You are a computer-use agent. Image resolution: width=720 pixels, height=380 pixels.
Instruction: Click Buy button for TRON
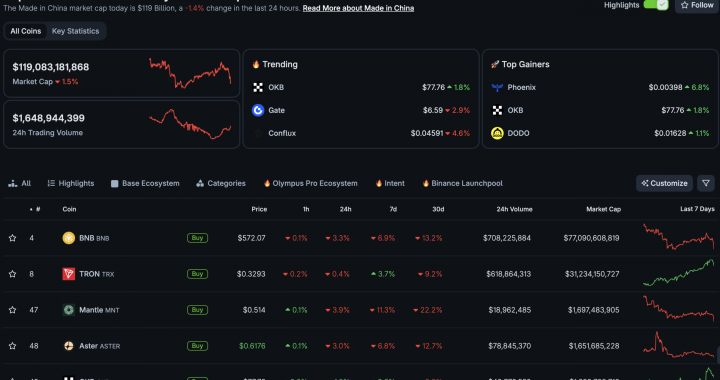coord(197,274)
